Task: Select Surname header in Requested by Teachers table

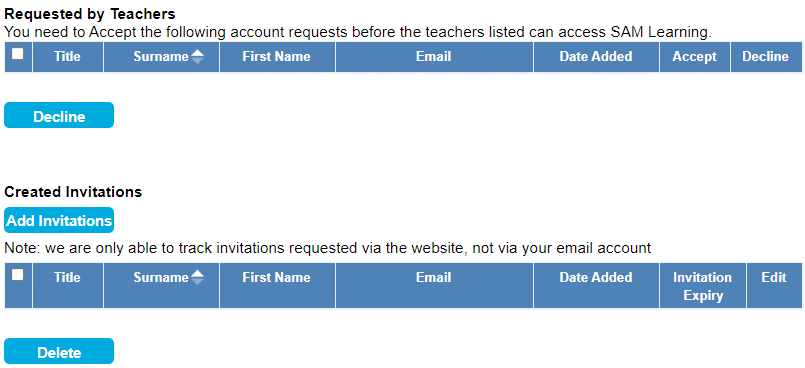Action: [x=161, y=57]
